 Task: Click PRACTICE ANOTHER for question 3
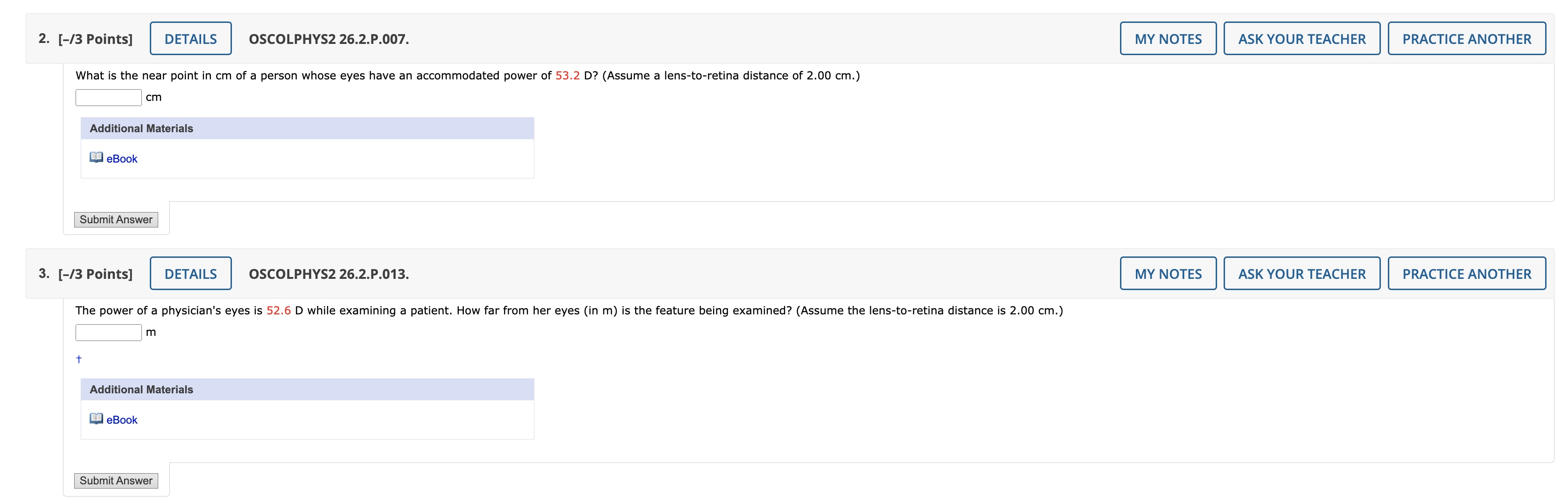click(x=1467, y=274)
